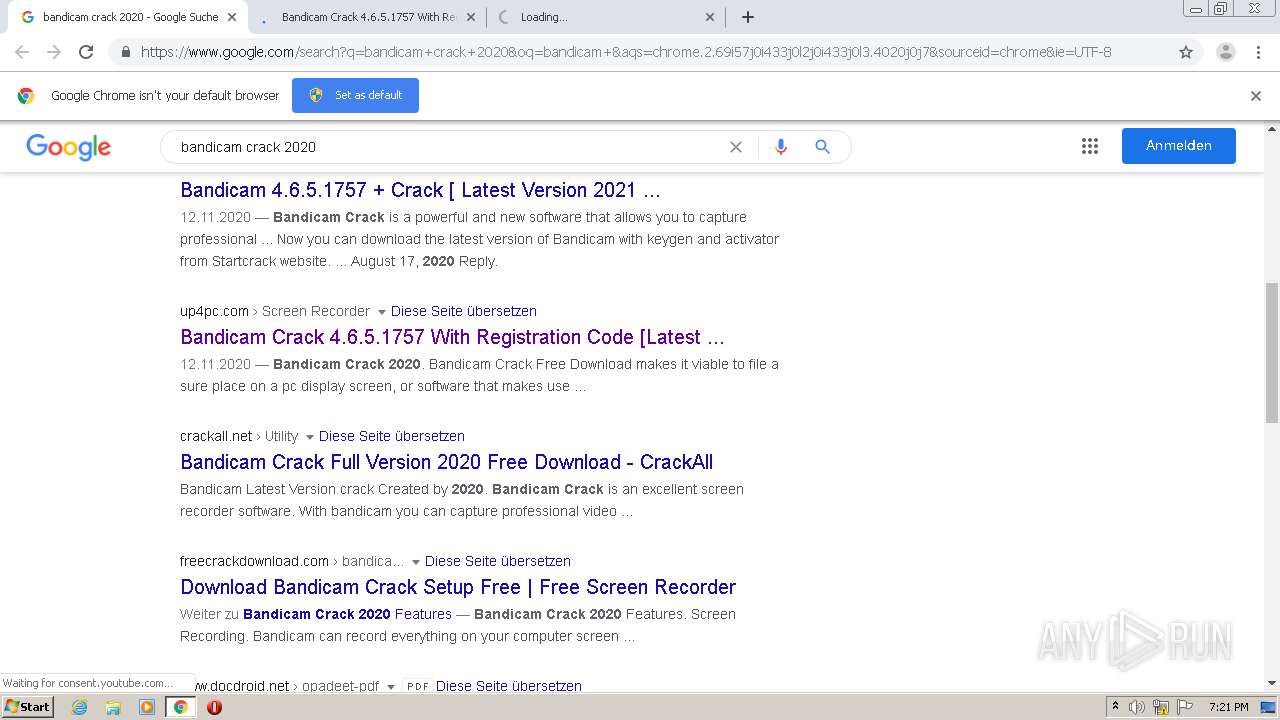Start voice search with the microphone

coord(781,147)
